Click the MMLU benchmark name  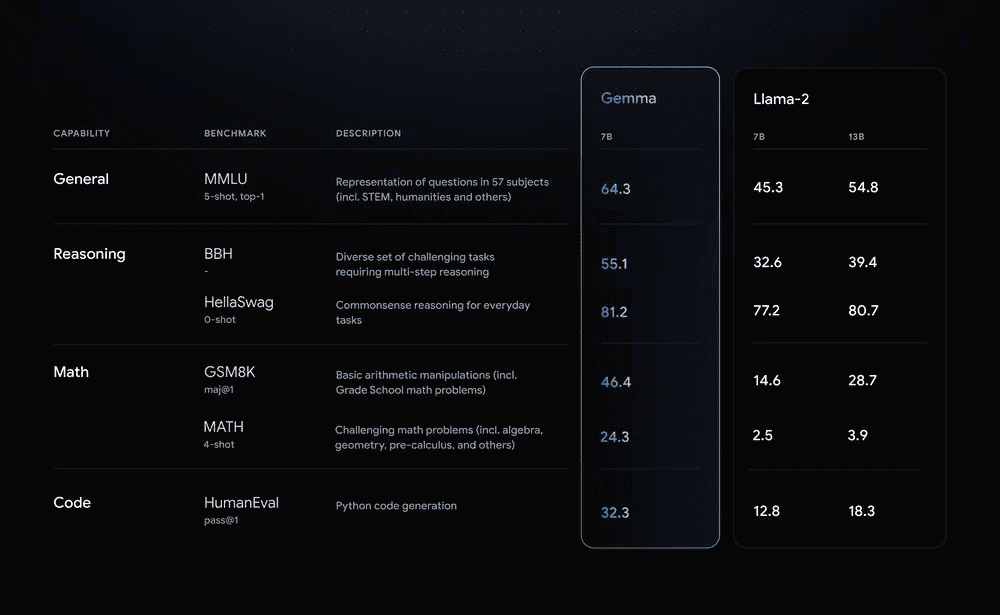tap(226, 179)
